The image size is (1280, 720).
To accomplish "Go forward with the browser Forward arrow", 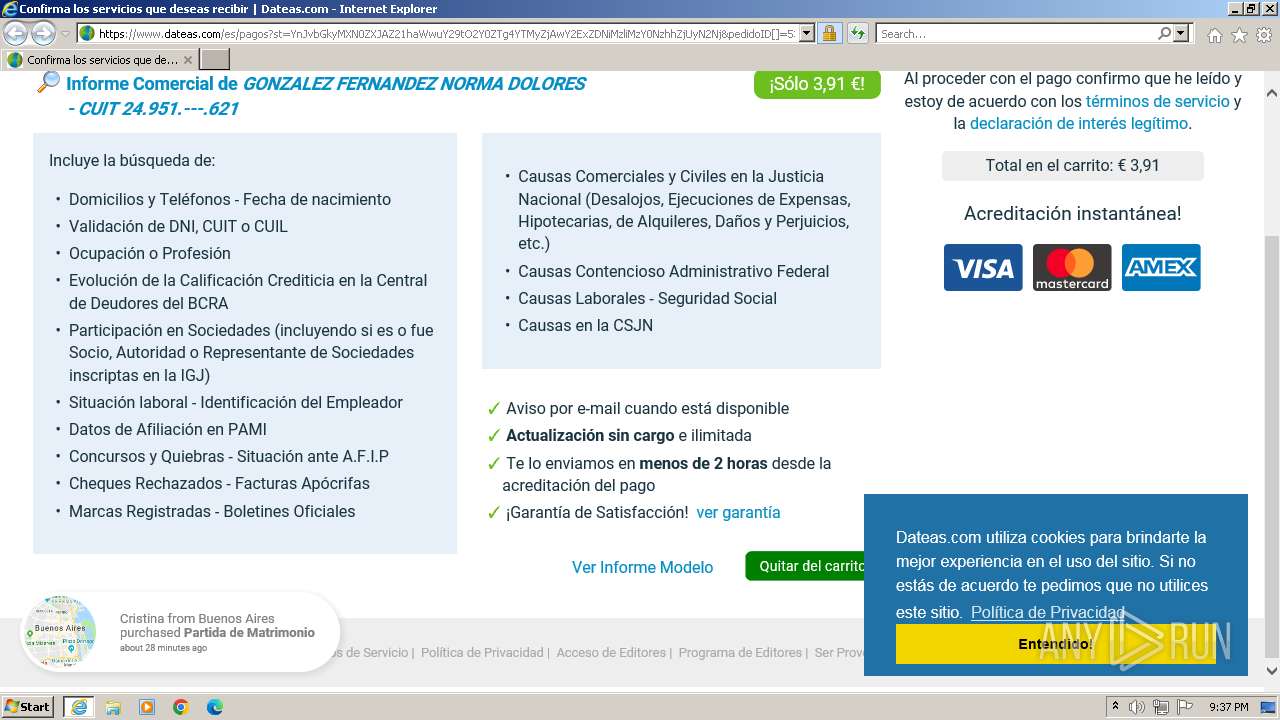I will [x=43, y=34].
